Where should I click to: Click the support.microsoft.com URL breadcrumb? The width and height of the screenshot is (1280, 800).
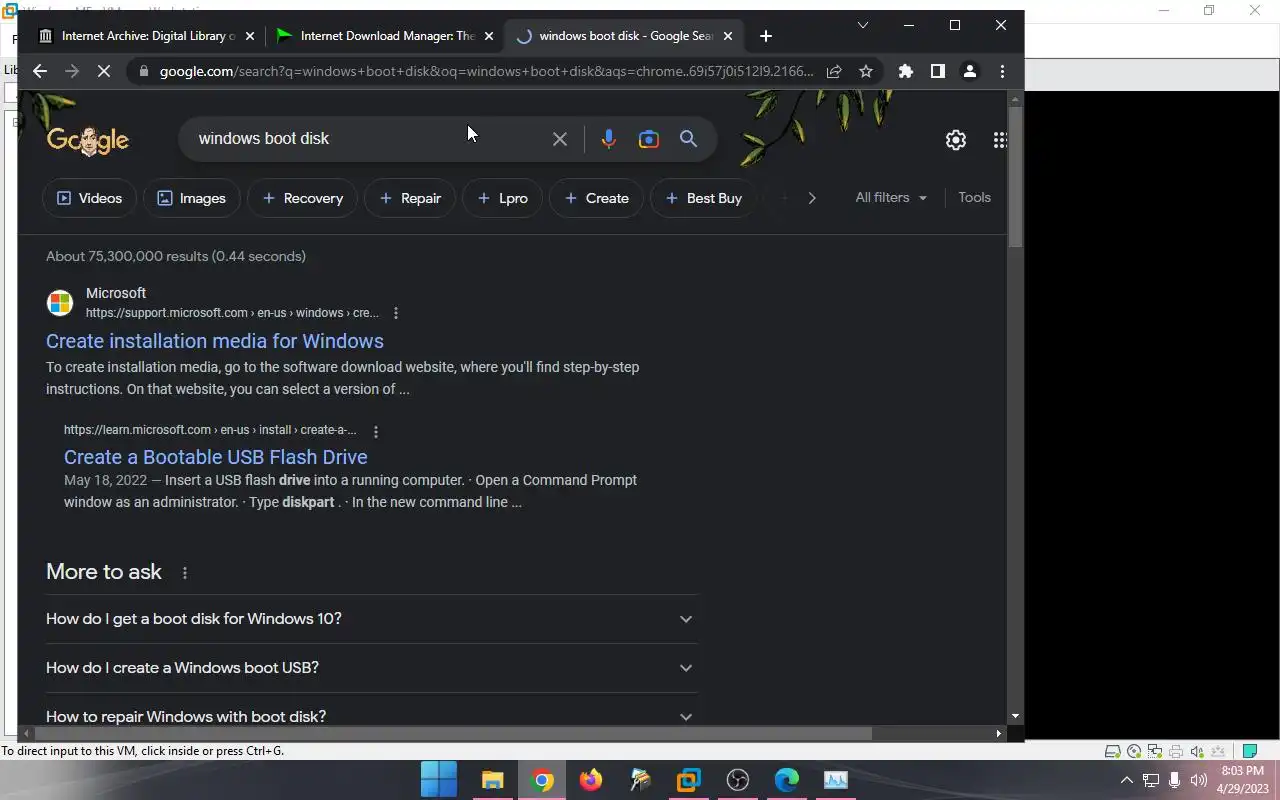click(232, 313)
